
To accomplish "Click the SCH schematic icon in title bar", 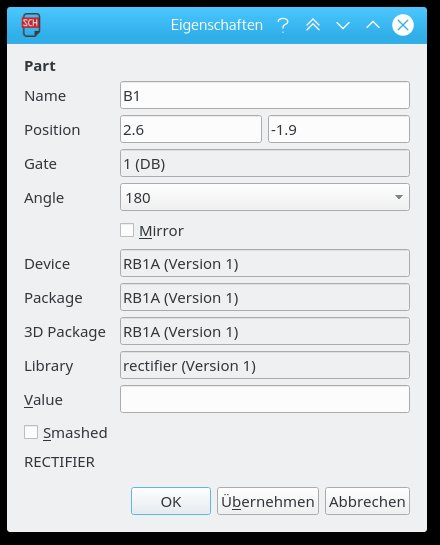I will (31, 25).
